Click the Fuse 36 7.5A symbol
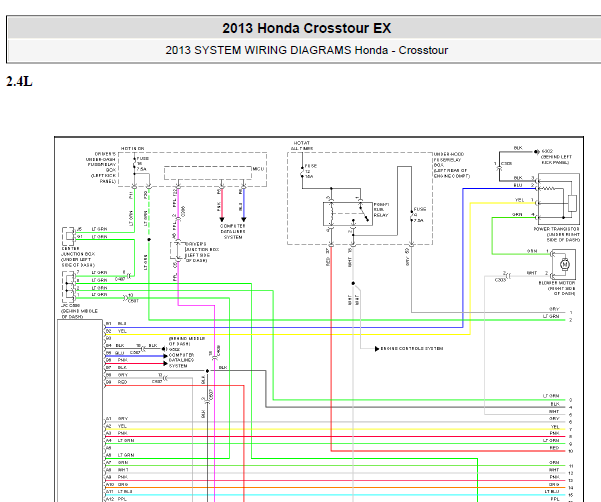The height and width of the screenshot is (502, 601). click(135, 164)
